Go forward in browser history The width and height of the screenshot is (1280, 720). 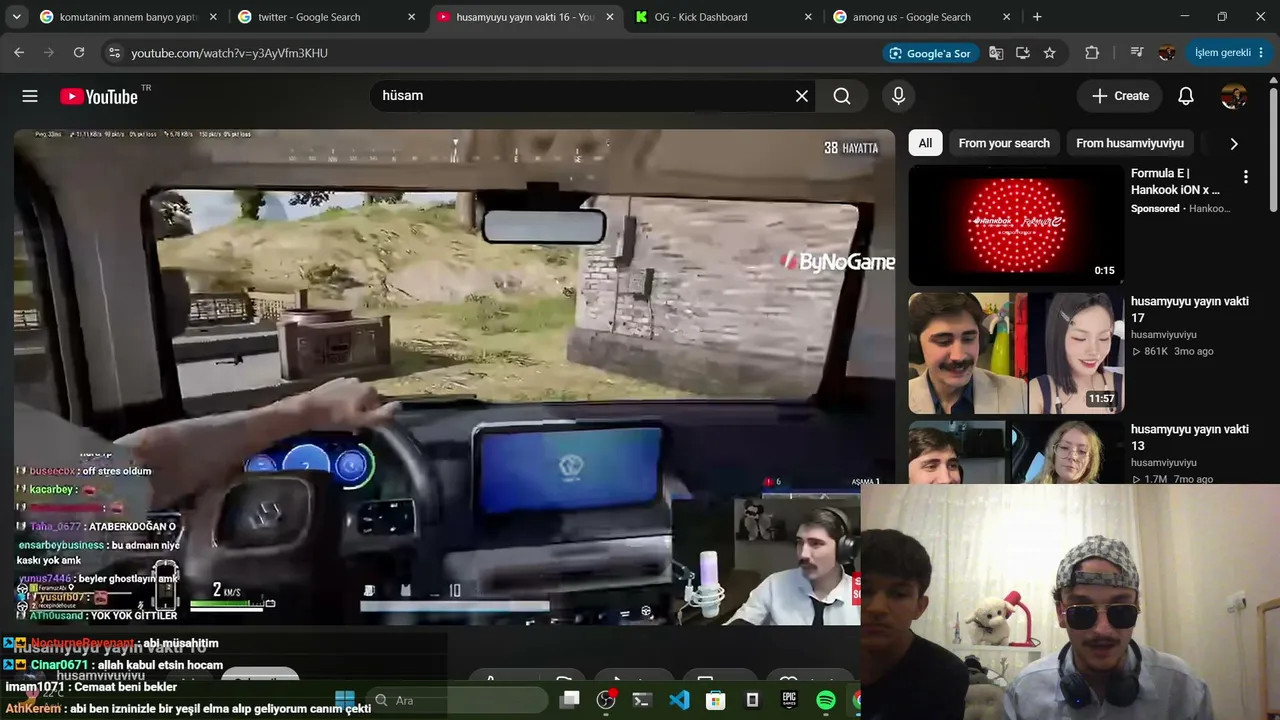click(49, 53)
